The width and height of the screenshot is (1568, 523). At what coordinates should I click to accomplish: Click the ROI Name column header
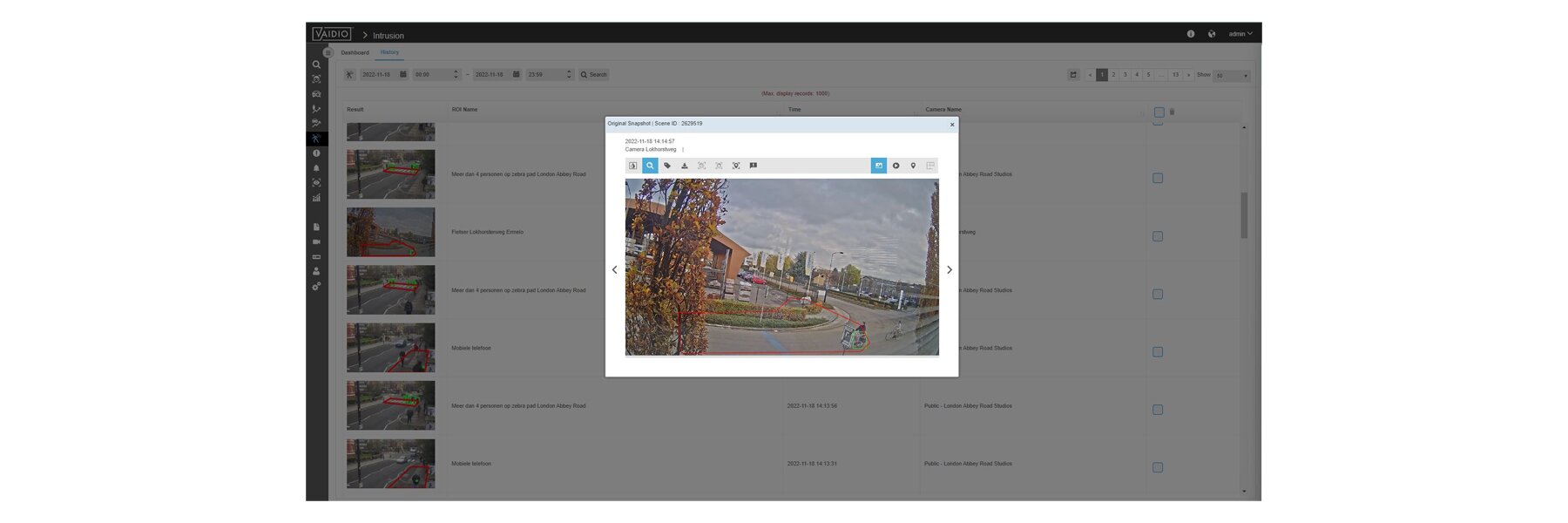tap(464, 110)
